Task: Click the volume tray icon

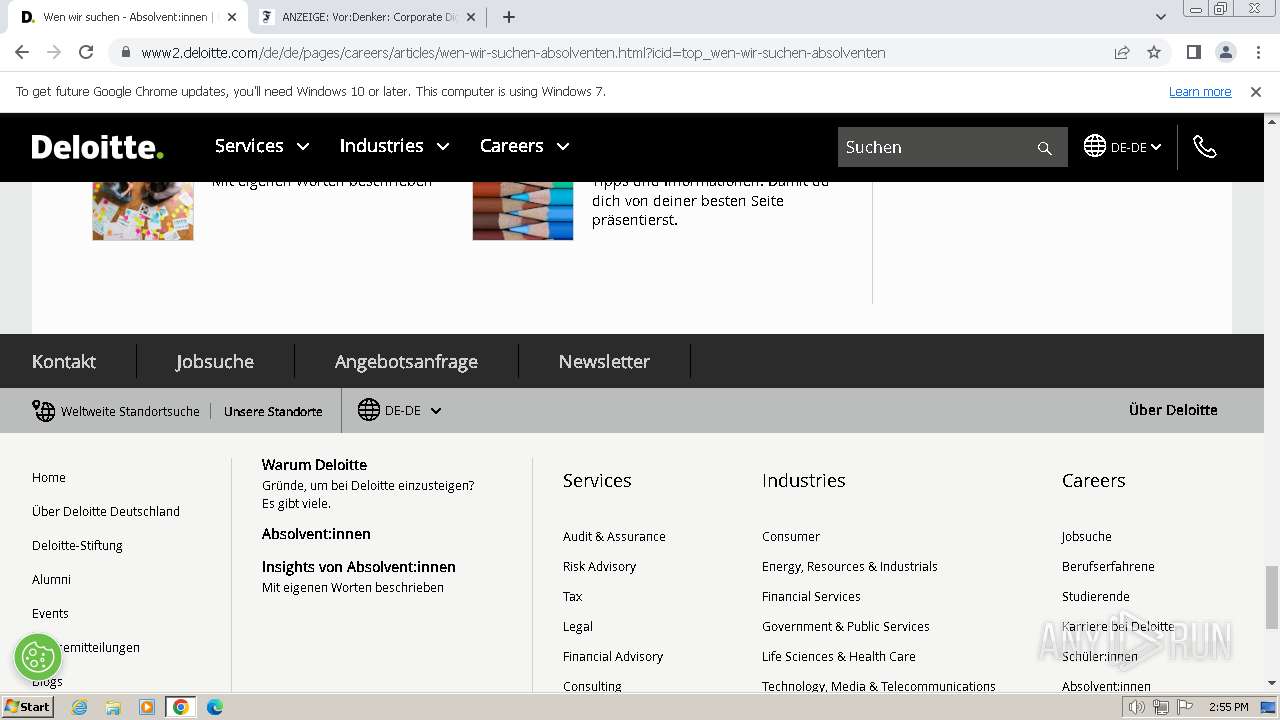Action: (x=1136, y=707)
